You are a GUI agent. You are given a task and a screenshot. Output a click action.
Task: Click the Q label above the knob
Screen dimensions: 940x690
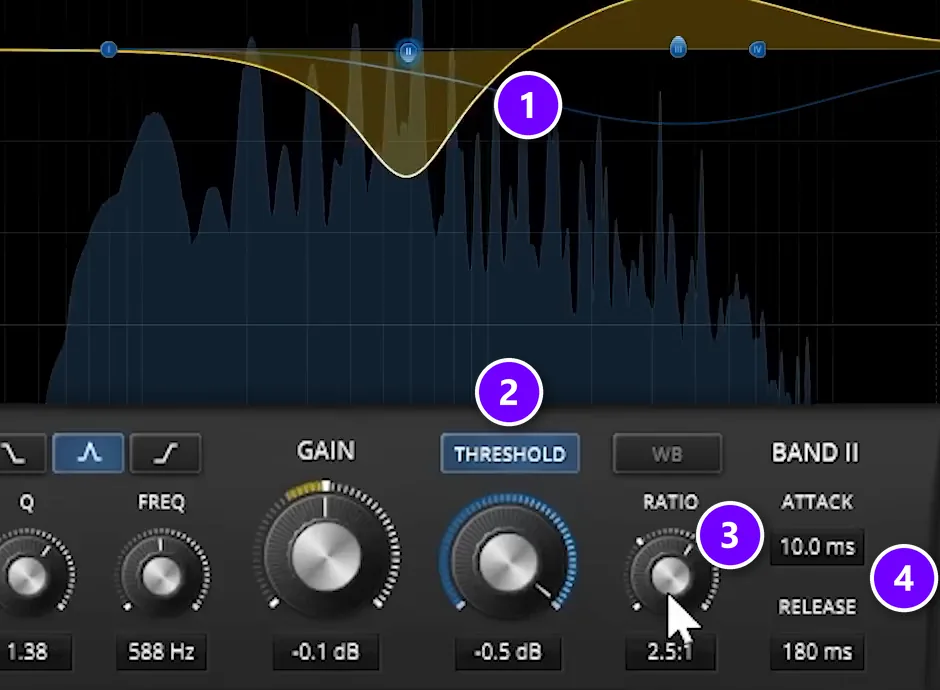click(x=27, y=502)
